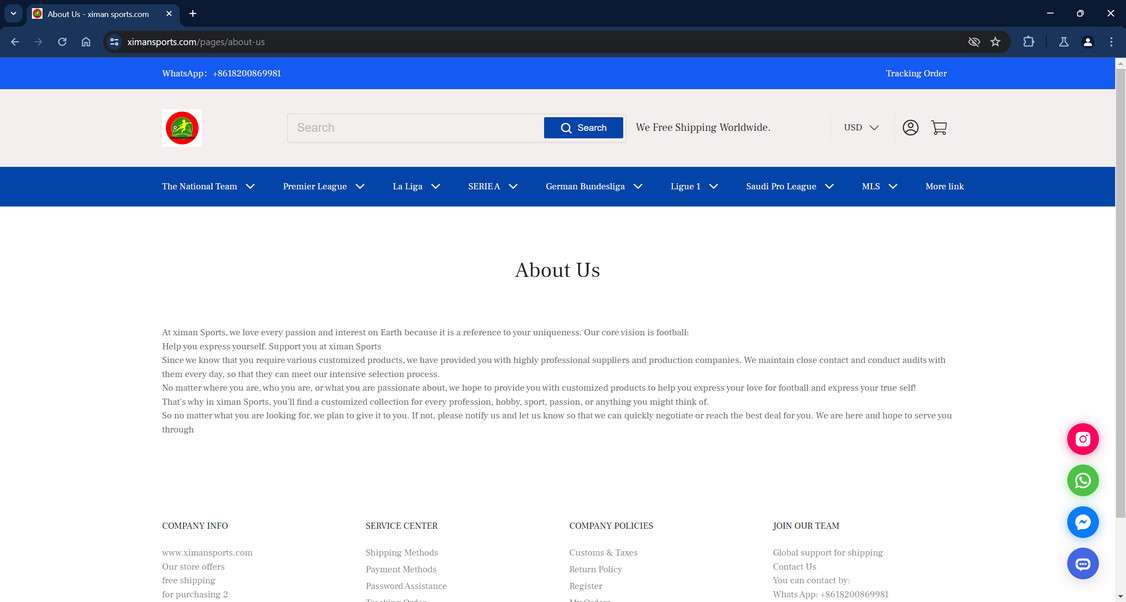Open the Register link
1126x602 pixels.
(x=585, y=586)
